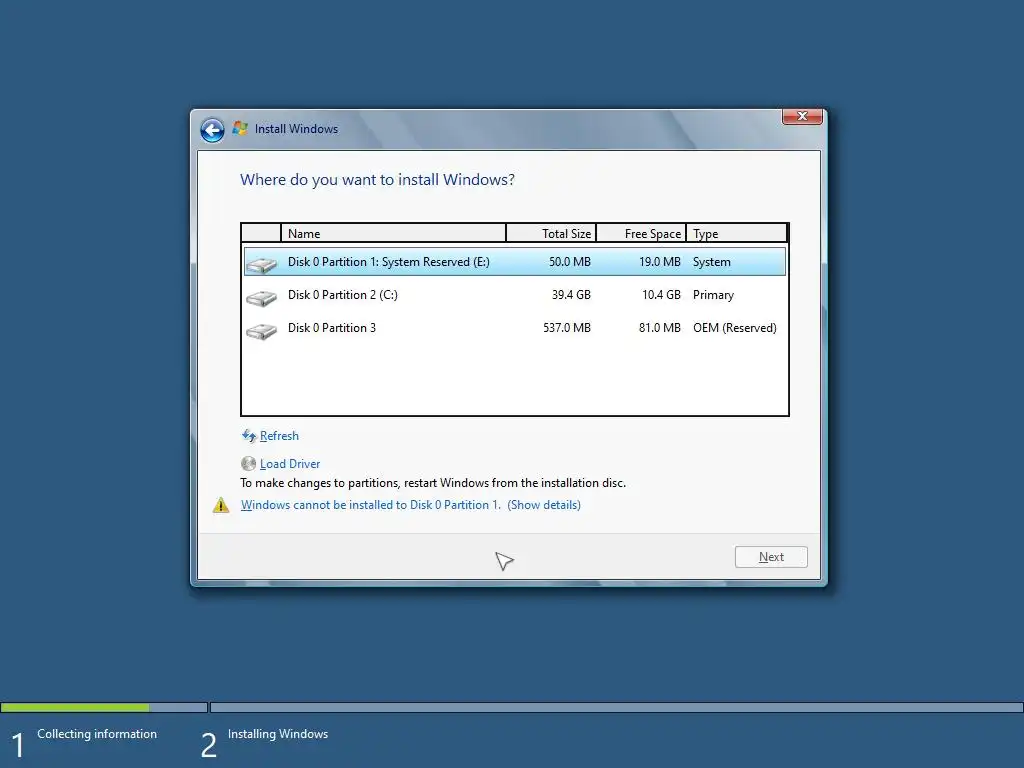Viewport: 1024px width, 768px height.
Task: Sort by the Type column header
Action: tap(737, 233)
